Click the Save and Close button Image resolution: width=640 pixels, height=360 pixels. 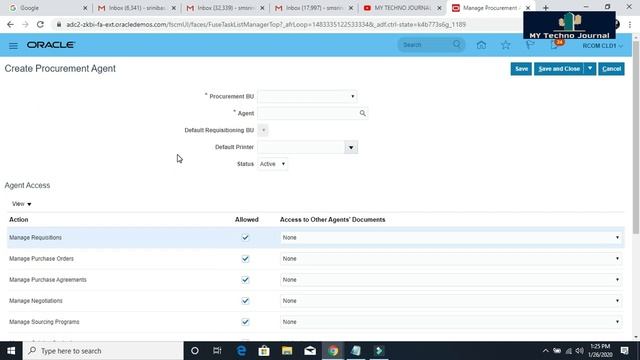click(x=559, y=69)
